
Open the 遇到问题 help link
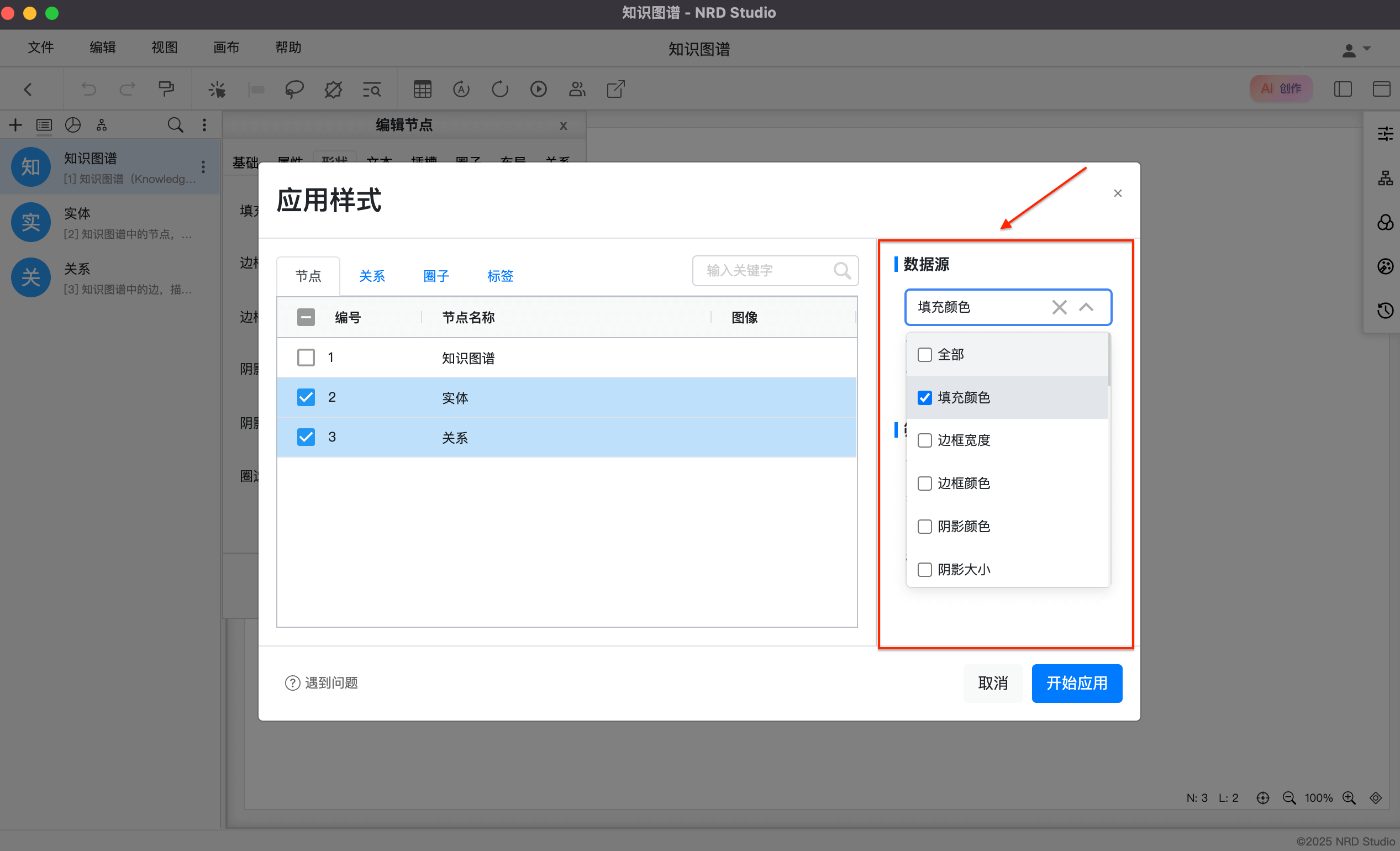click(x=322, y=682)
